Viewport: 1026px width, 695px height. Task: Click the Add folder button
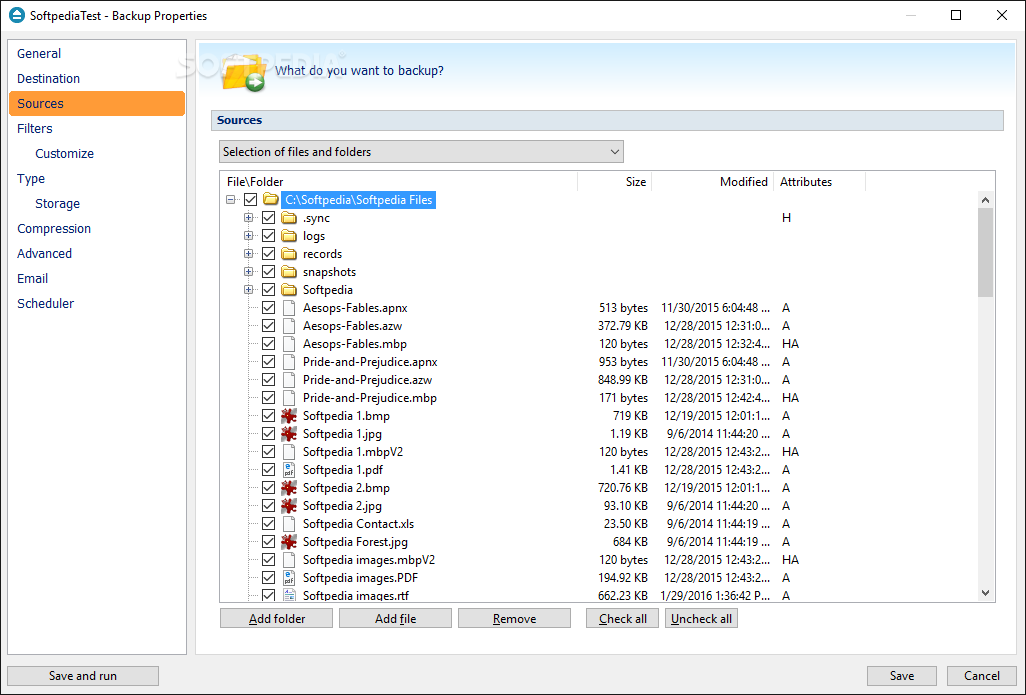[276, 618]
